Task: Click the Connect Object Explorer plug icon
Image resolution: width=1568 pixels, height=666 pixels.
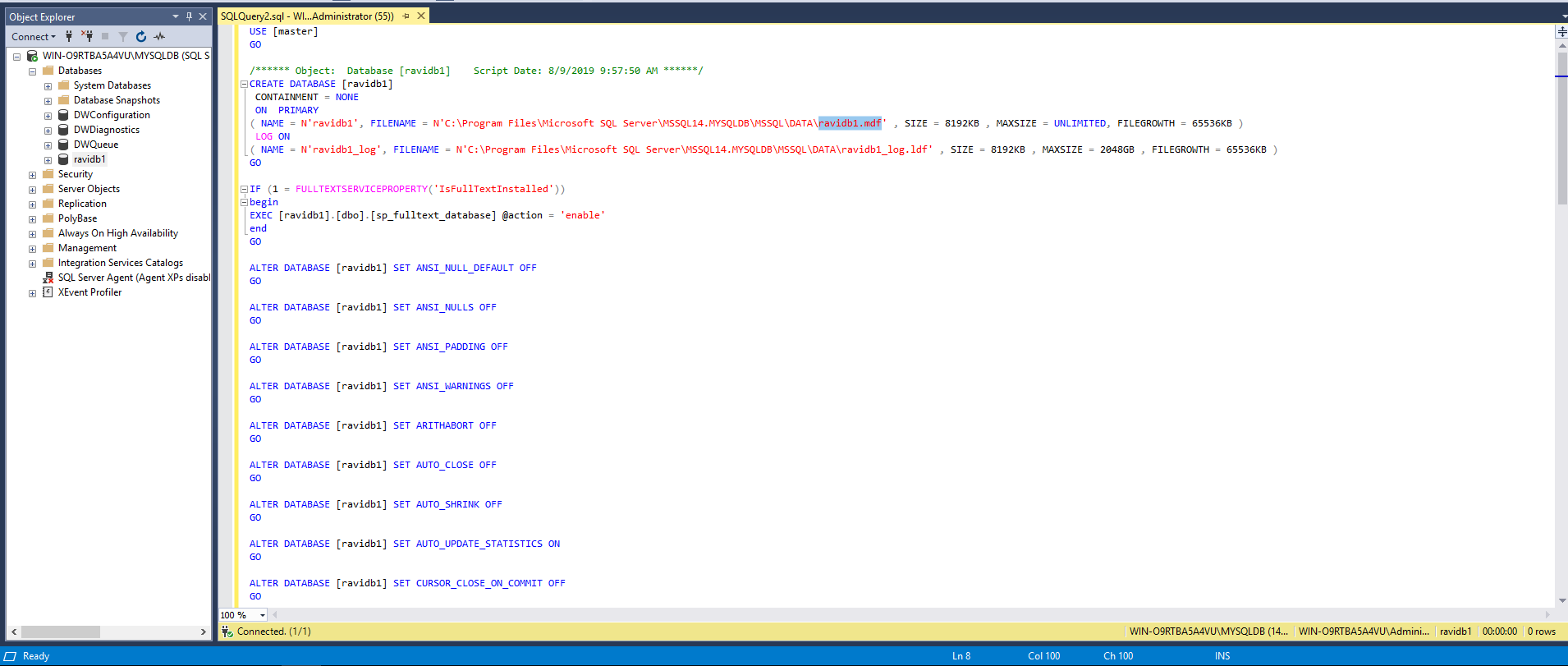Action: (x=69, y=36)
